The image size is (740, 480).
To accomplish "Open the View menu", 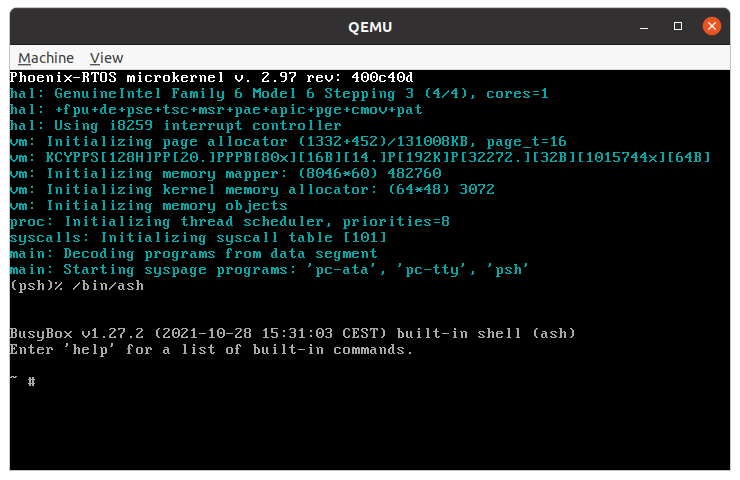I will pos(106,58).
